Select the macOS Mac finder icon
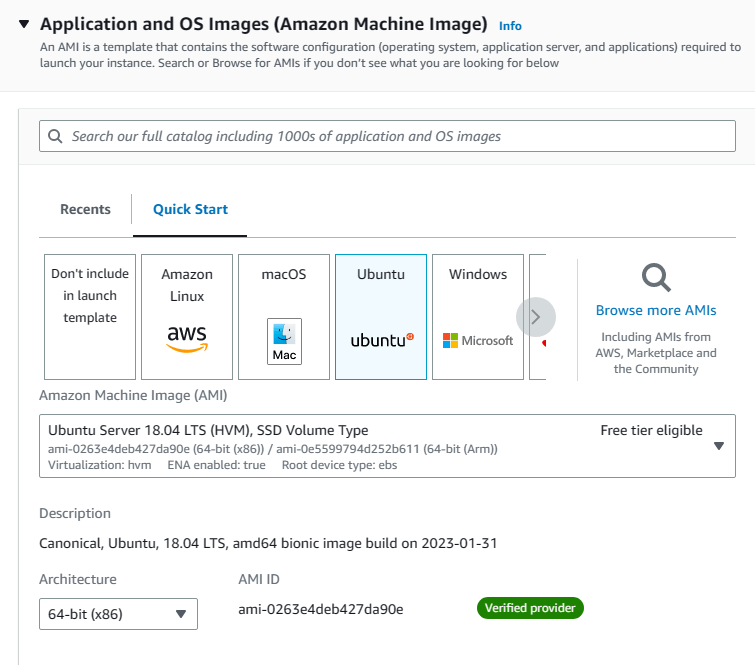 pyautogui.click(x=285, y=342)
